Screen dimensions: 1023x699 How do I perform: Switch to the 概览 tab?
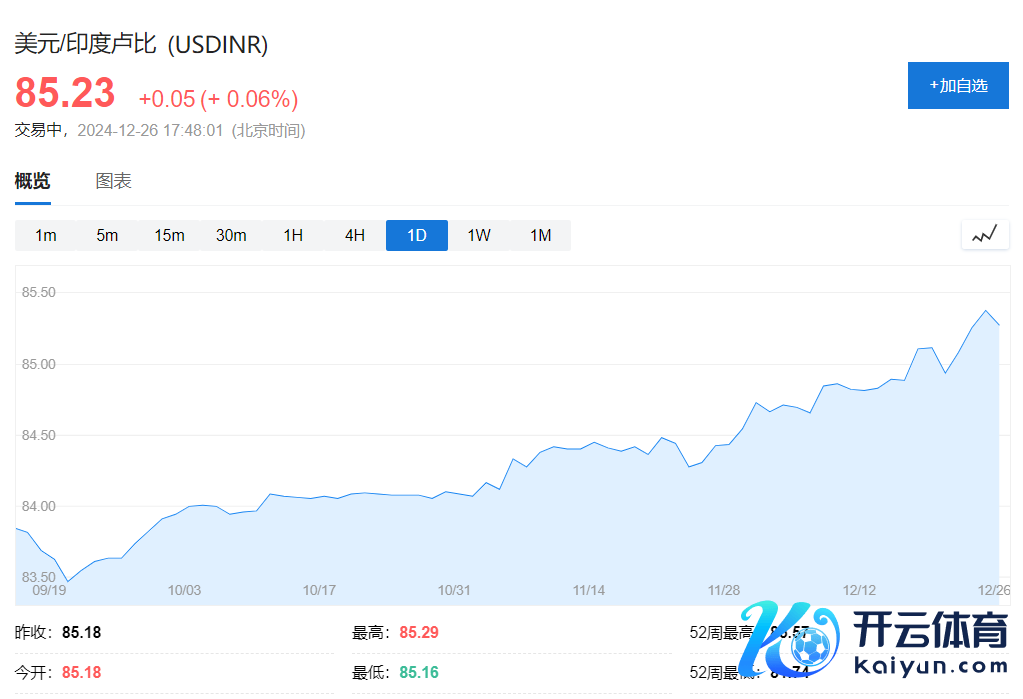pyautogui.click(x=32, y=181)
